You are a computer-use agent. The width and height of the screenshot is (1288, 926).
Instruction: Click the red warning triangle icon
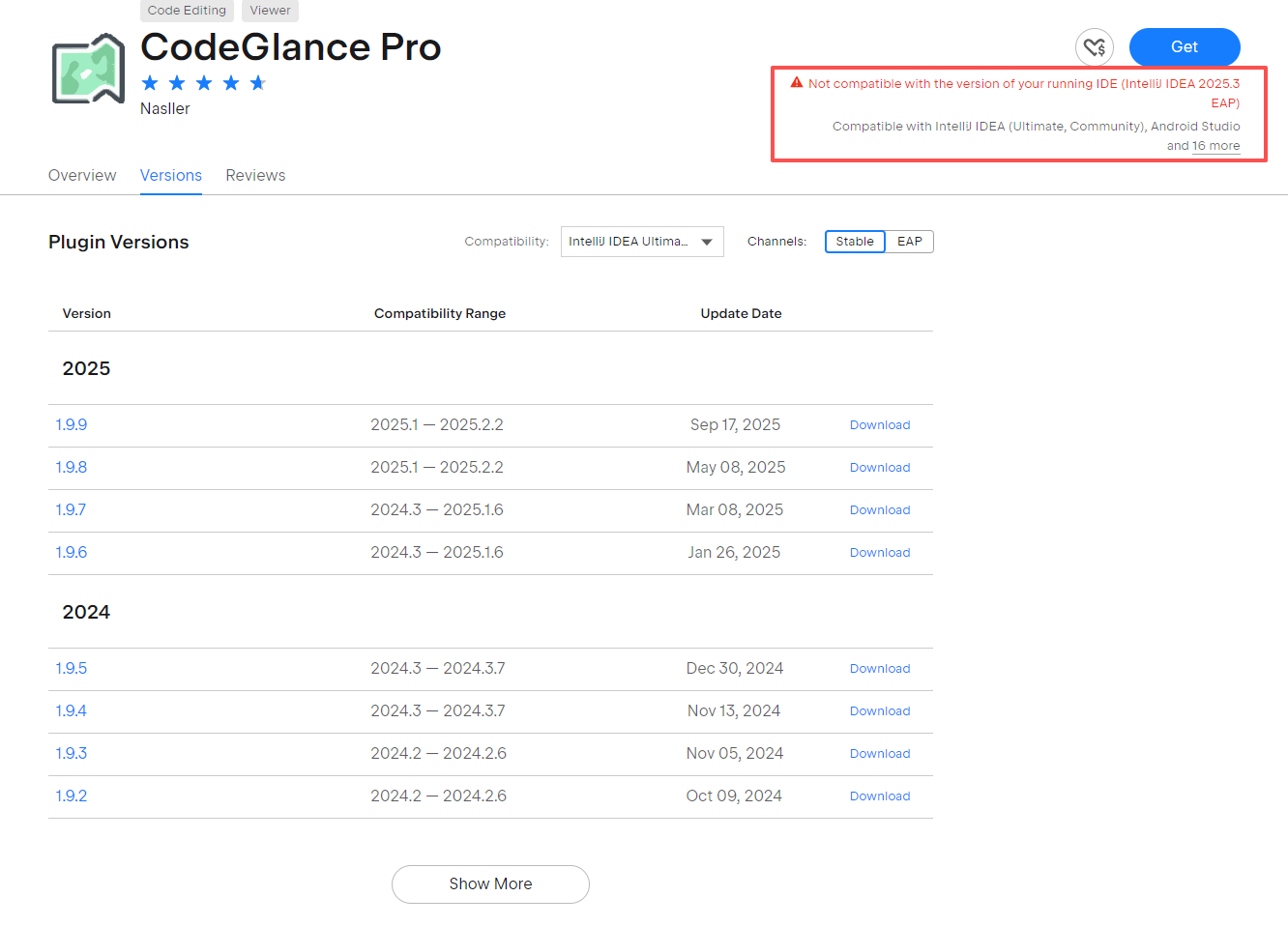click(797, 83)
